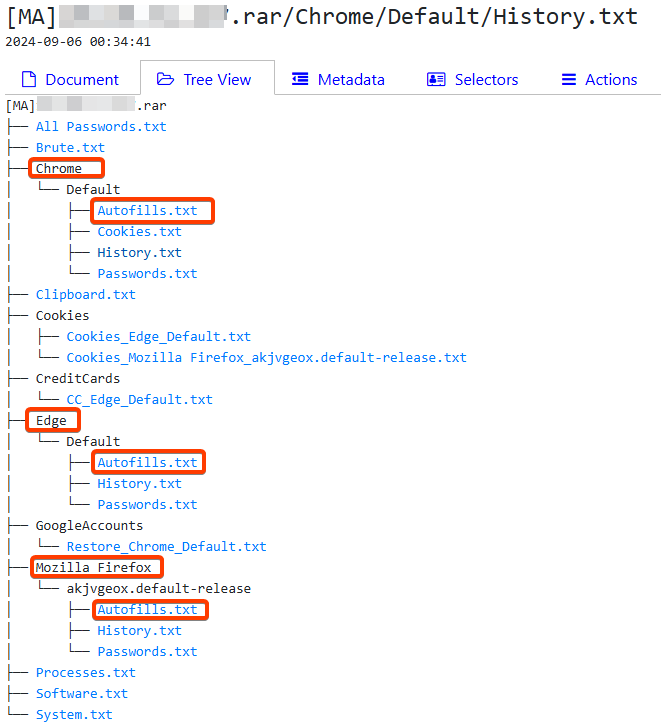The image size is (661, 727).
Task: Open CC_Edge_Default.txt in CreditCards folder
Action: [139, 400]
